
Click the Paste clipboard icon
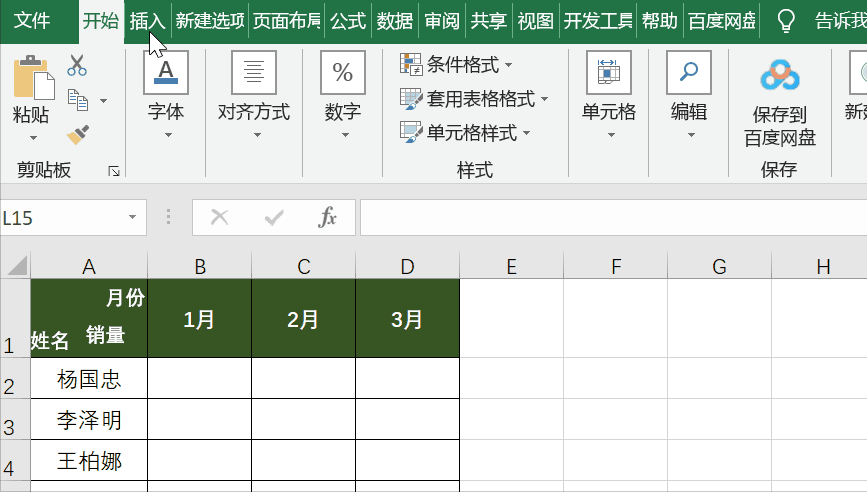pyautogui.click(x=34, y=76)
